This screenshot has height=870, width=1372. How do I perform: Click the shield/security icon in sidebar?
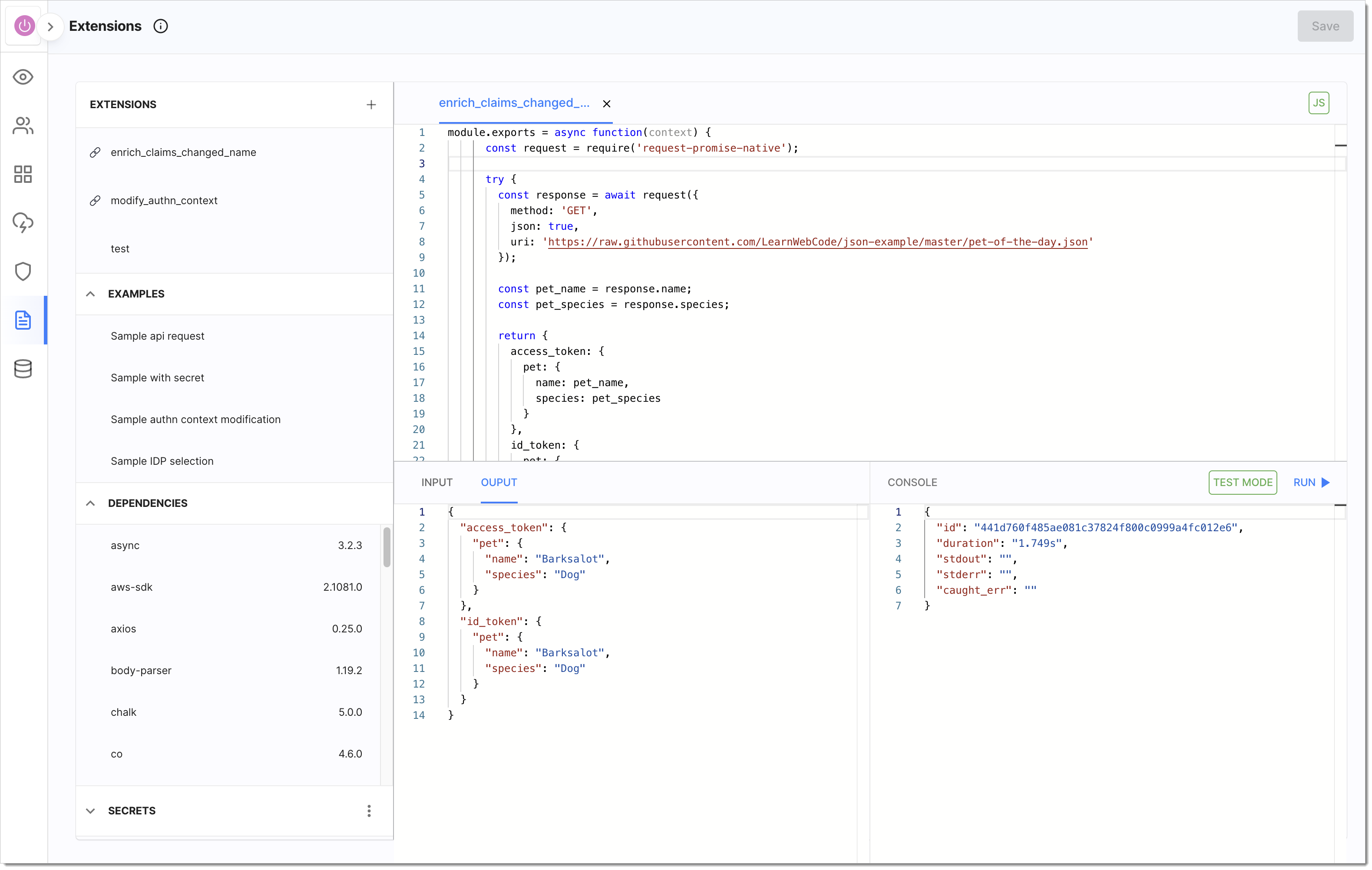pos(23,271)
